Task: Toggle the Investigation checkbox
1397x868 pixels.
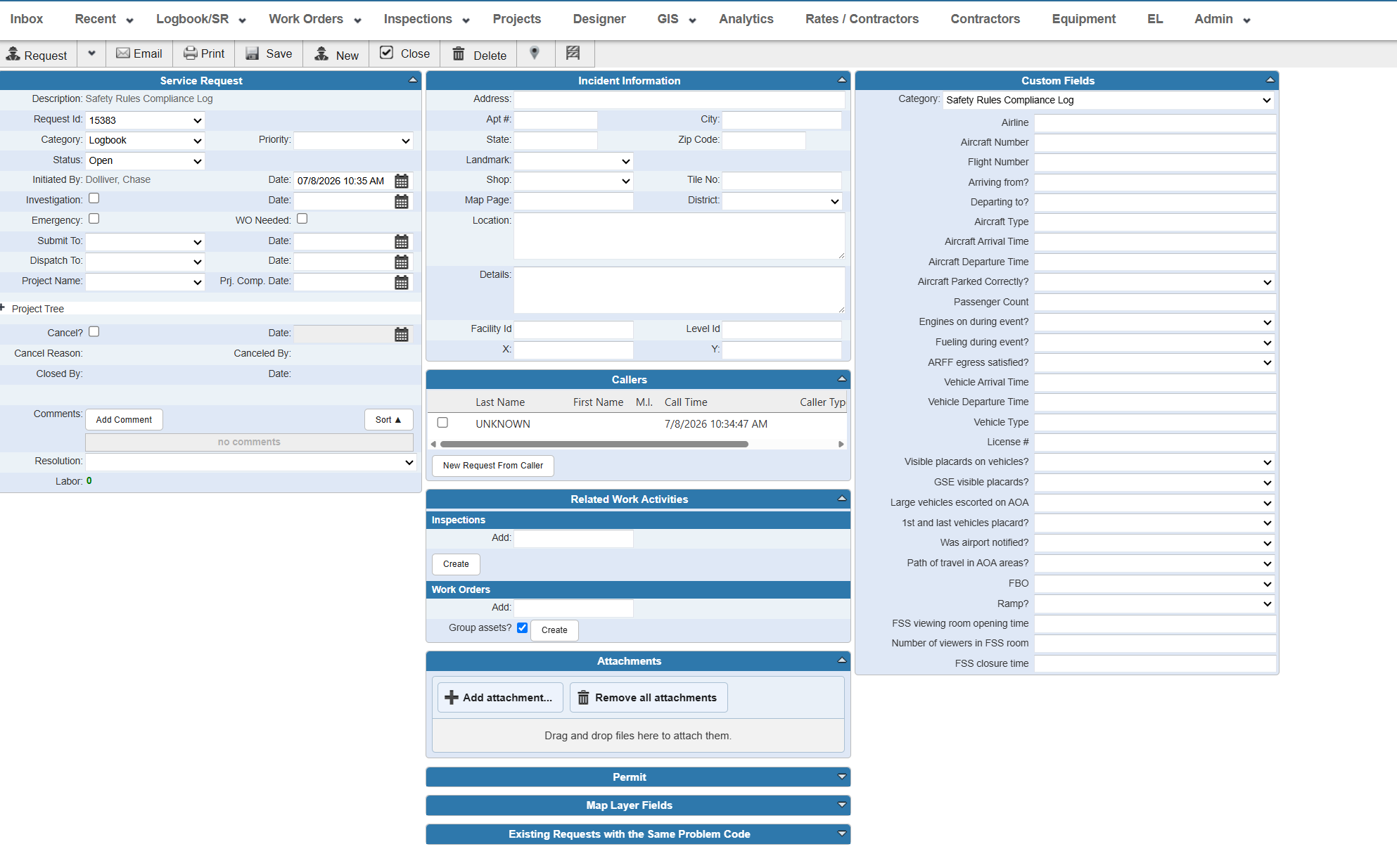Action: 94,198
